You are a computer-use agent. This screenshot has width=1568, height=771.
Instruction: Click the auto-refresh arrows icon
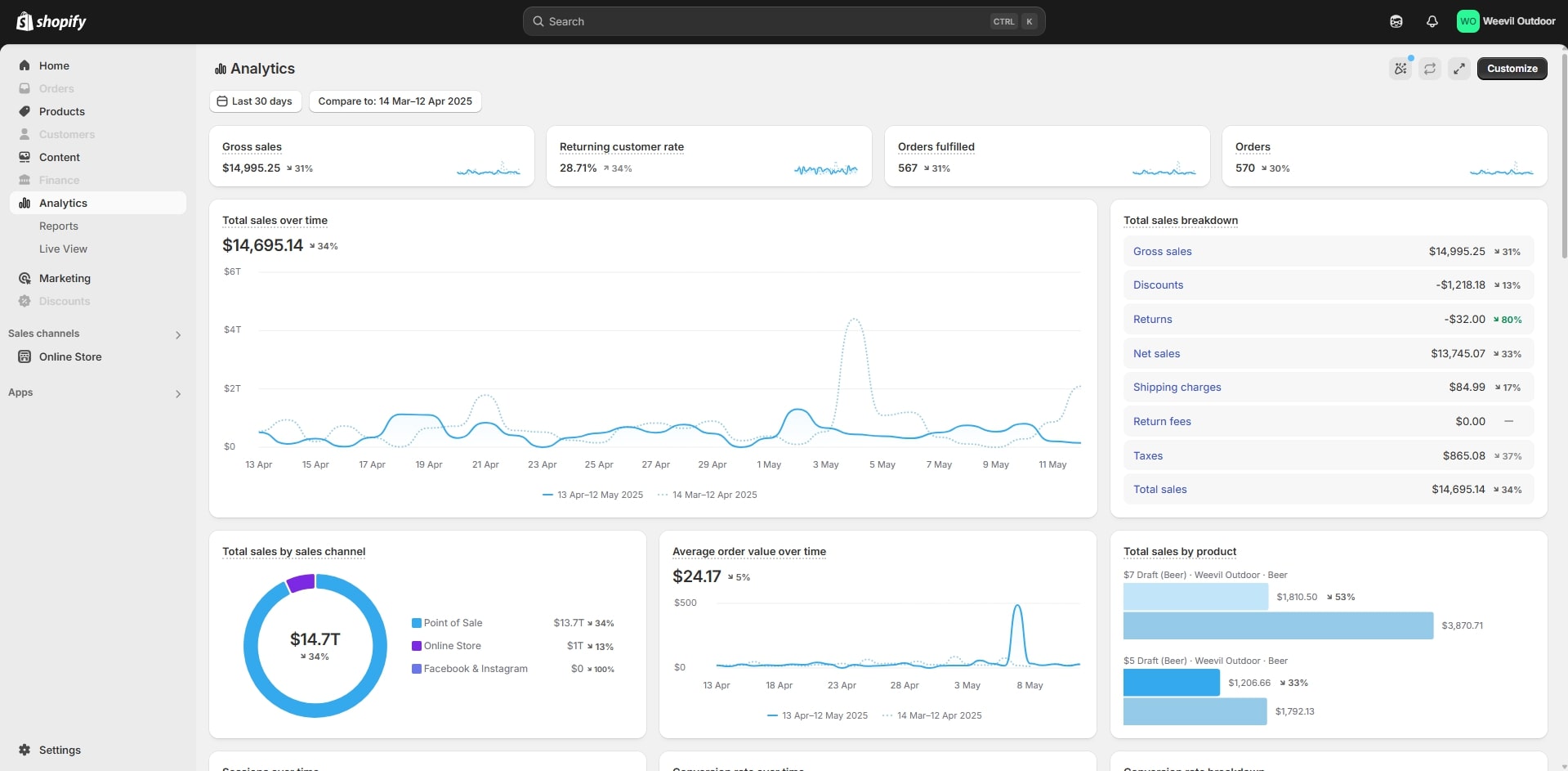tap(1430, 69)
